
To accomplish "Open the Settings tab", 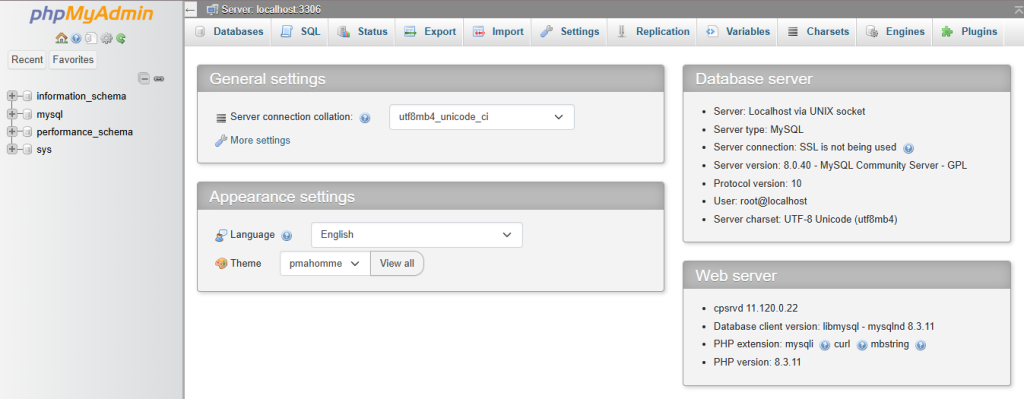I will point(570,31).
